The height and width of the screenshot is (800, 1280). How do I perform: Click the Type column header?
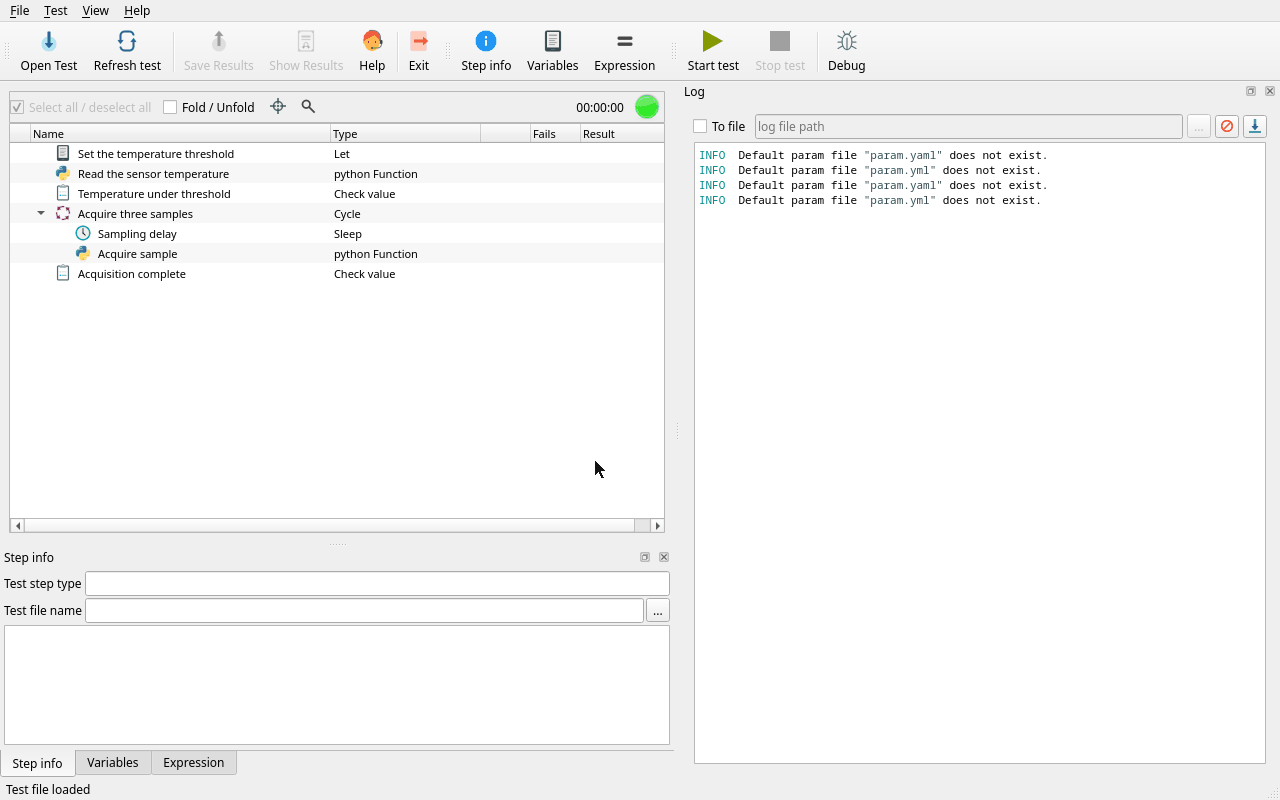[405, 133]
